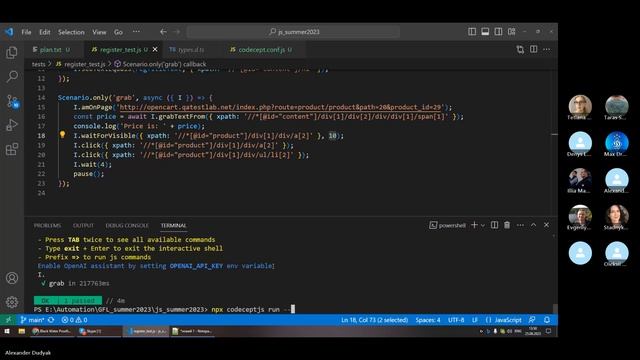
Task: Click the Open Changes editor icon
Action: (x=520, y=49)
